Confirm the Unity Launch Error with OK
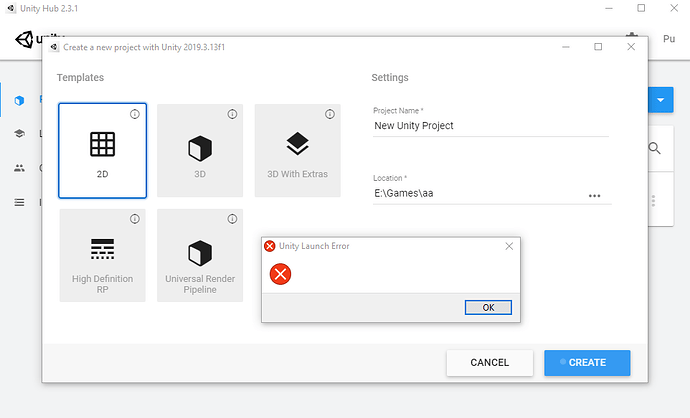690x418 pixels. tap(488, 308)
